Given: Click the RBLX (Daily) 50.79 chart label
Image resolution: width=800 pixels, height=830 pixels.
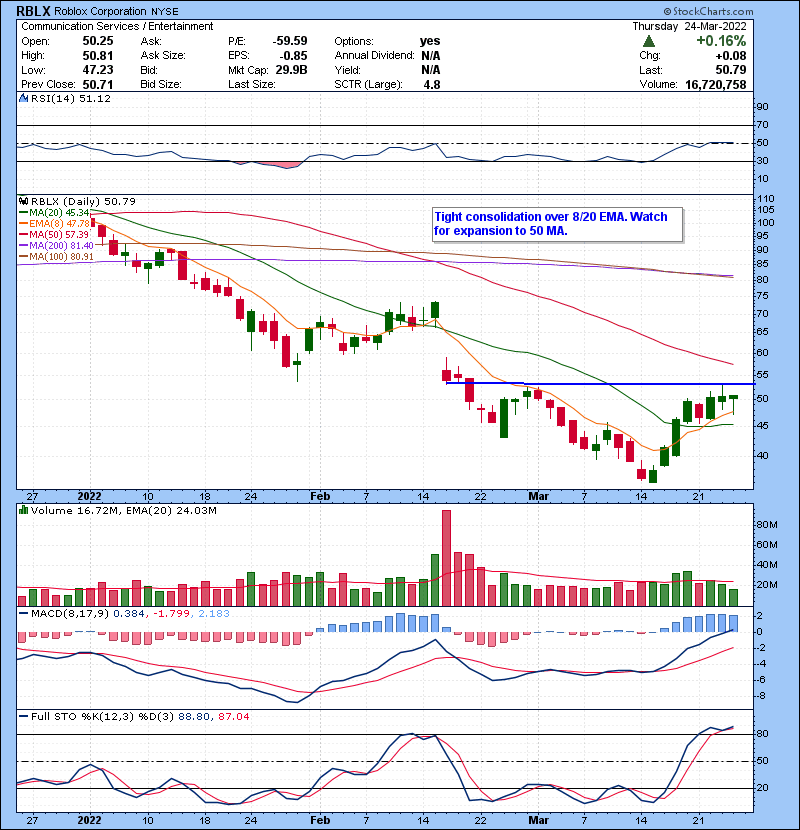Looking at the screenshot, I should pyautogui.click(x=83, y=202).
